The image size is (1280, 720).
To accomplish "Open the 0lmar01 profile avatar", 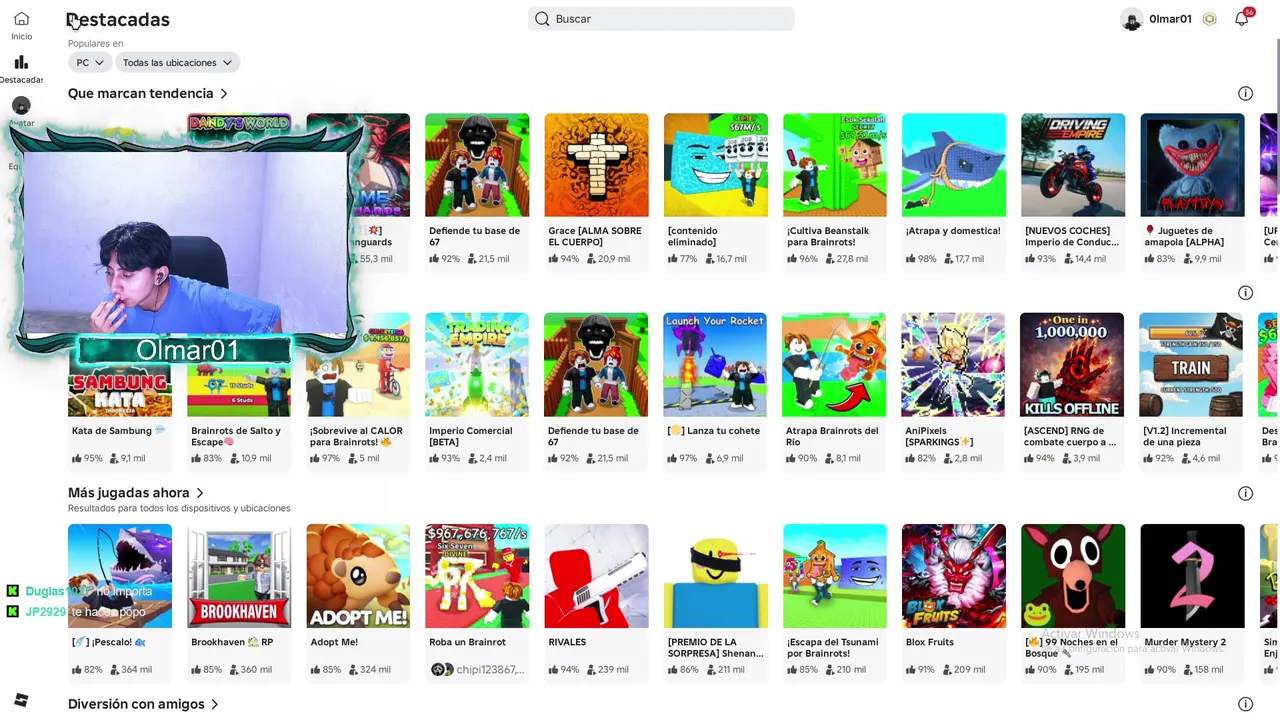I will click(x=1131, y=19).
